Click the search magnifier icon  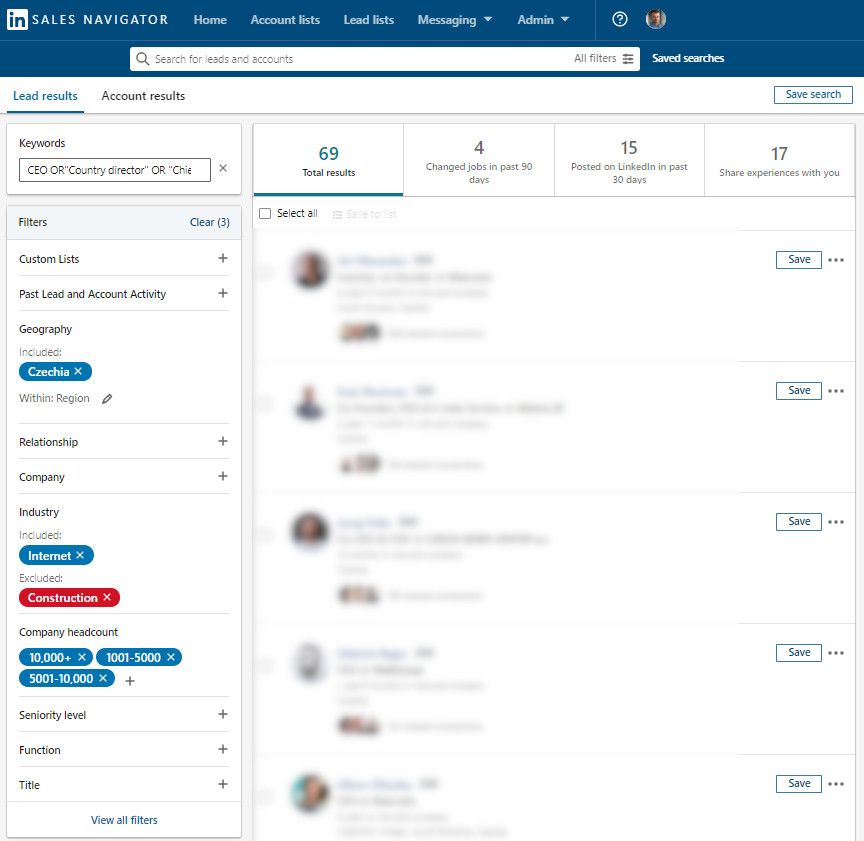pyautogui.click(x=142, y=58)
